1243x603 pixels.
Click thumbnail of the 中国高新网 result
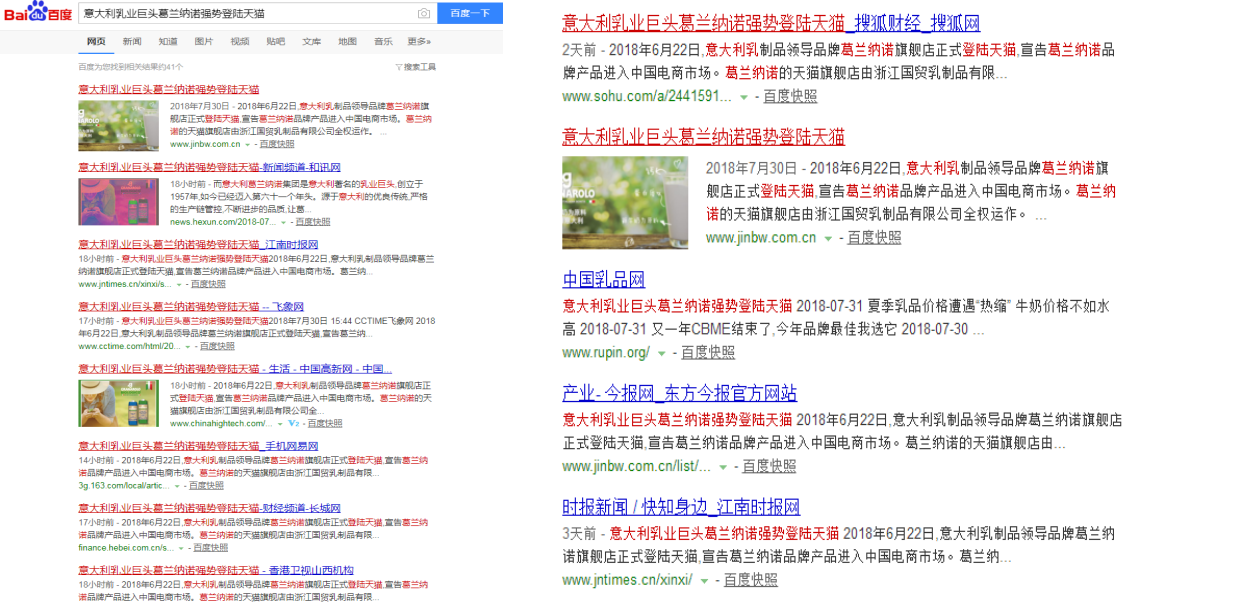pyautogui.click(x=119, y=403)
